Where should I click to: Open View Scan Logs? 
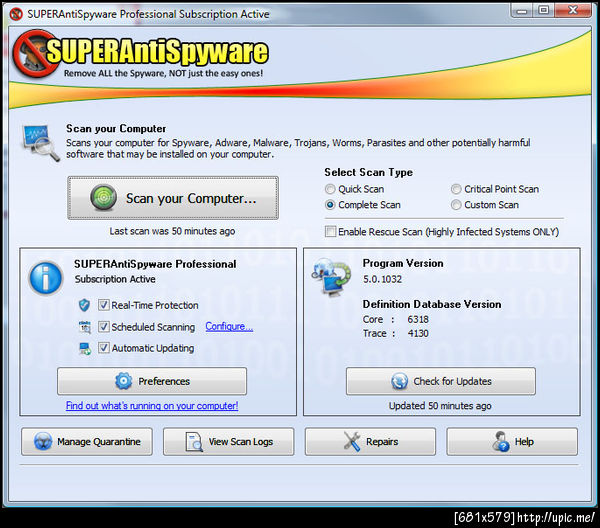click(x=228, y=442)
